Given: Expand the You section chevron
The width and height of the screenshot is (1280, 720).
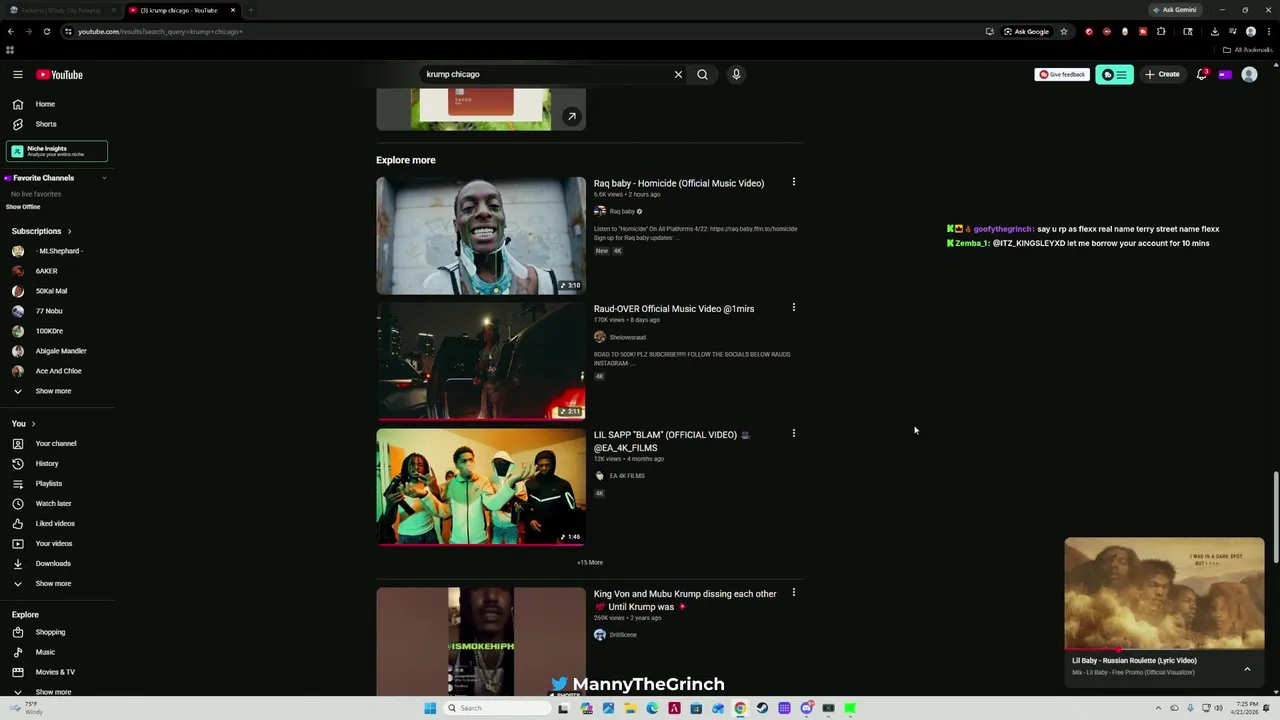Looking at the screenshot, I should coord(33,424).
